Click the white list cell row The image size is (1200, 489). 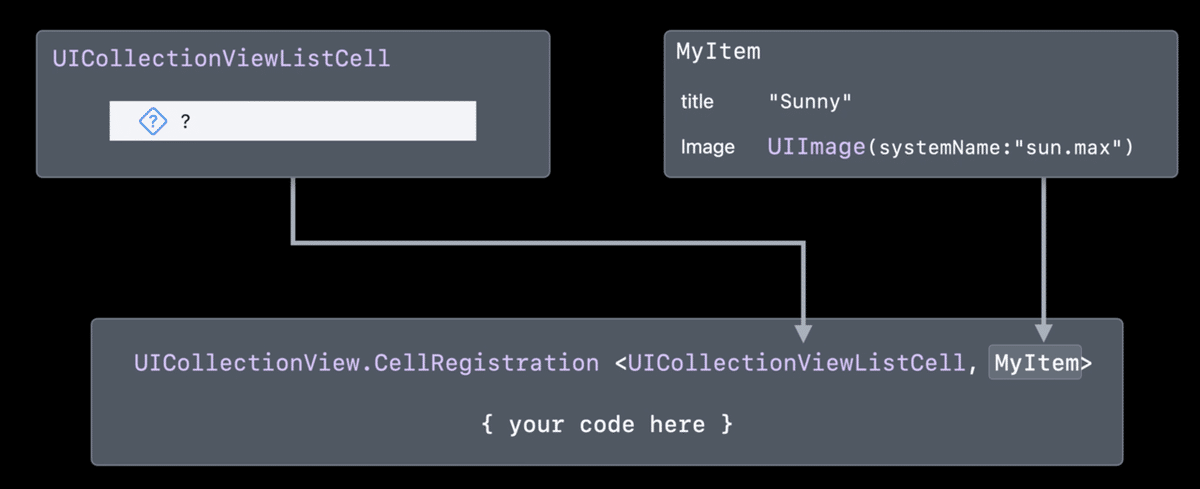(x=330, y=121)
